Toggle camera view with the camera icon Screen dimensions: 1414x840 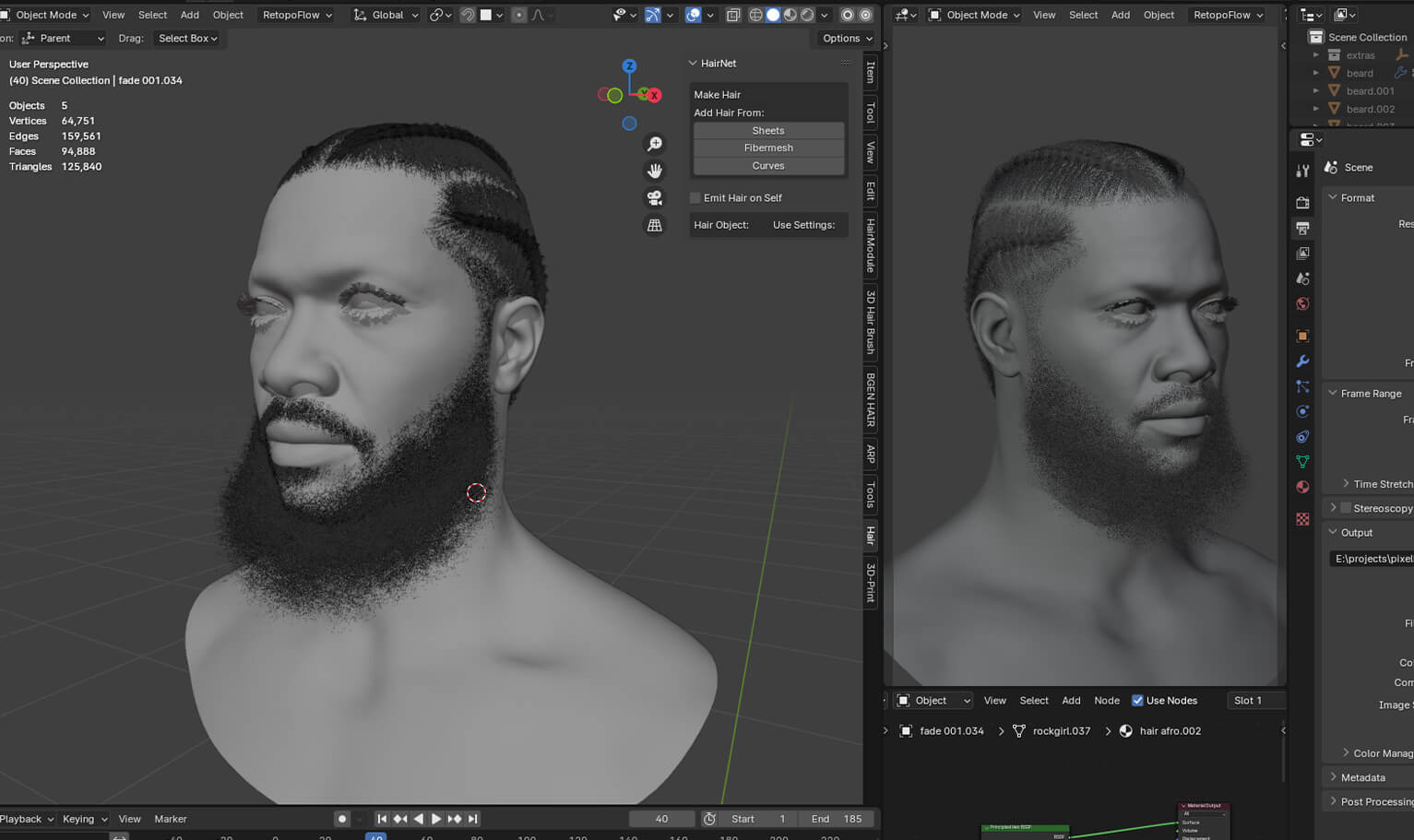654,198
